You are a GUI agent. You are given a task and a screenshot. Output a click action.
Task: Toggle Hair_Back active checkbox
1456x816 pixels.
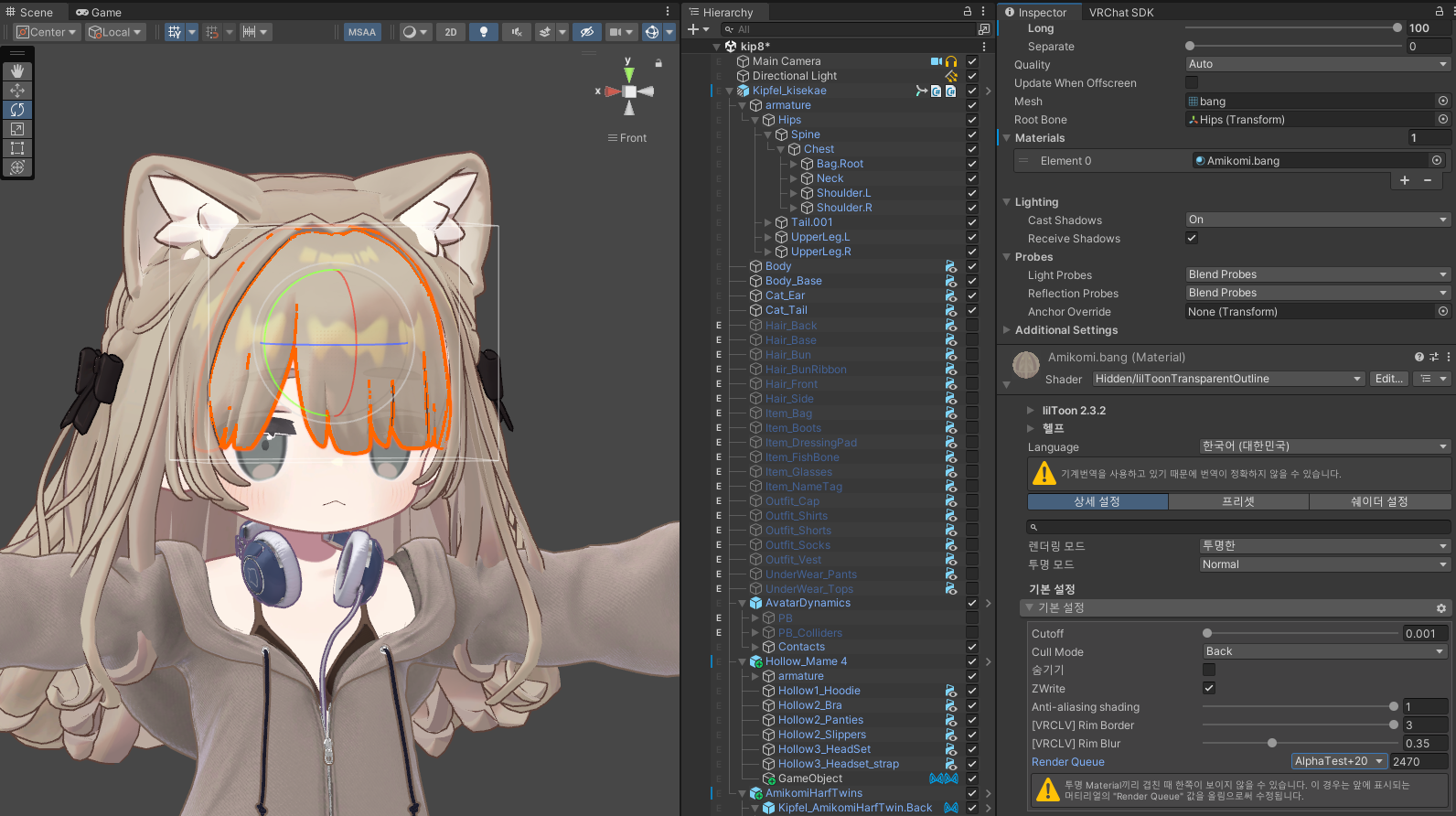pos(972,326)
